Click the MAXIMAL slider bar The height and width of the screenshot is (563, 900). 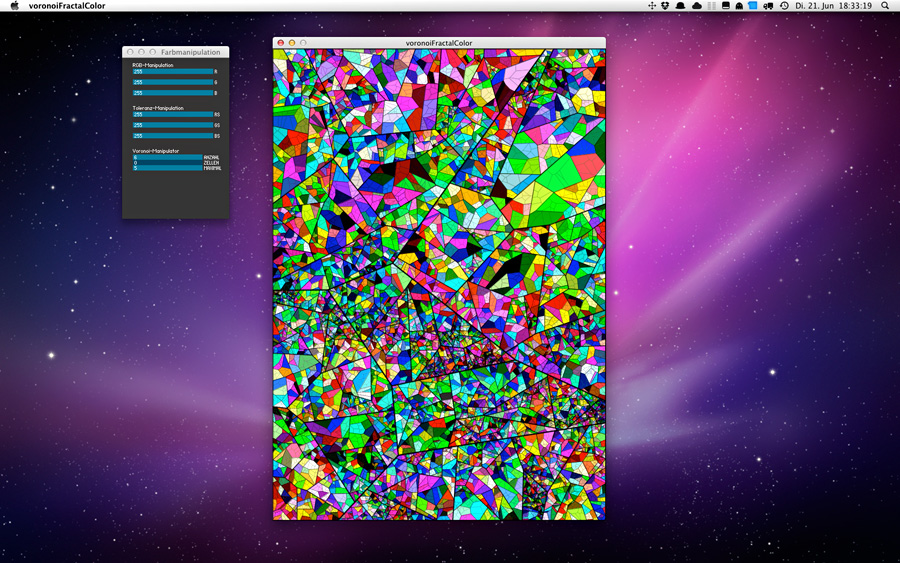coord(167,168)
